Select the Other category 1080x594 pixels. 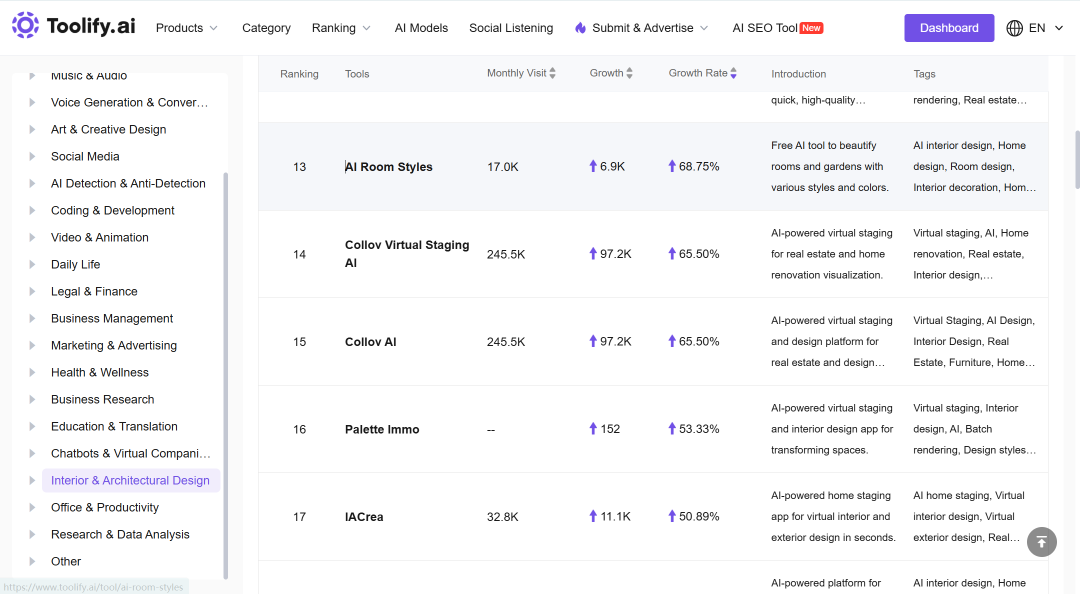65,562
